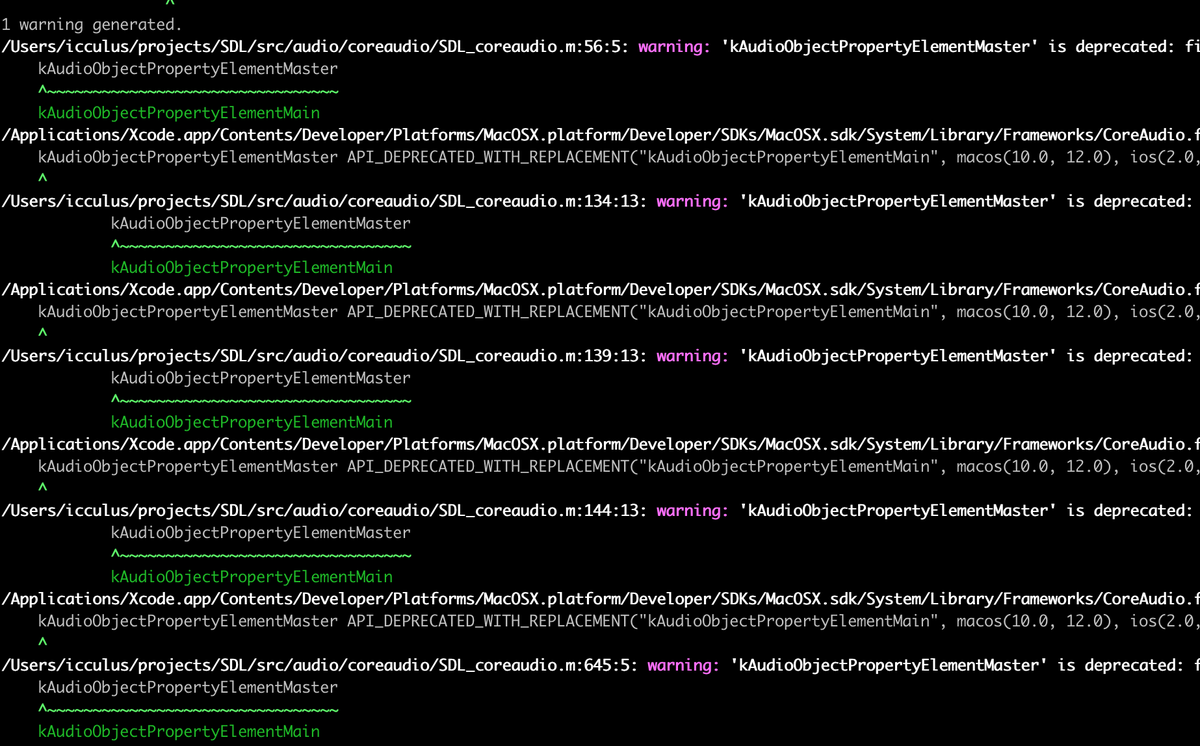Image resolution: width=1200 pixels, height=746 pixels.
Task: Click green kAudioObjectPropertyElementMain fix-it under 56:5 warning
Action: tap(179, 113)
